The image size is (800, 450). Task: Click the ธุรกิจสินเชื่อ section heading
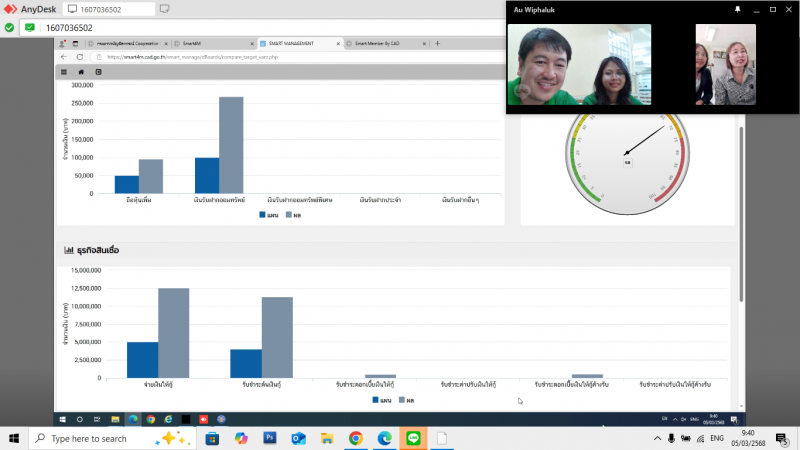[x=97, y=250]
